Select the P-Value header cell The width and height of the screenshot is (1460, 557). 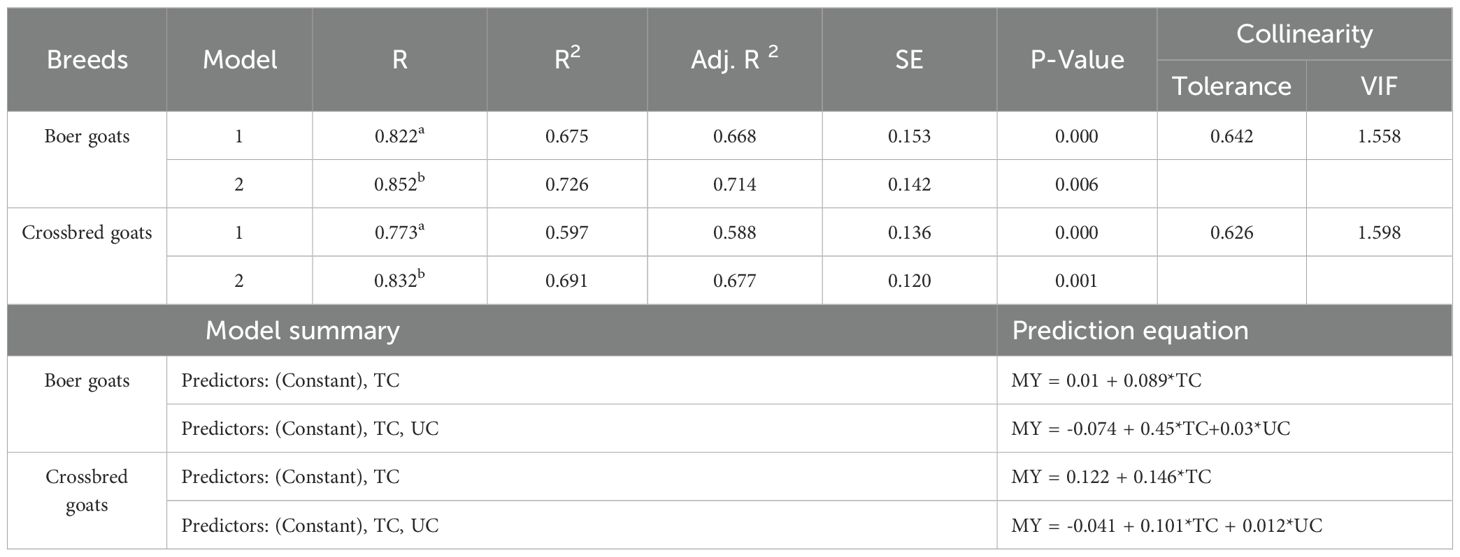[1077, 60]
